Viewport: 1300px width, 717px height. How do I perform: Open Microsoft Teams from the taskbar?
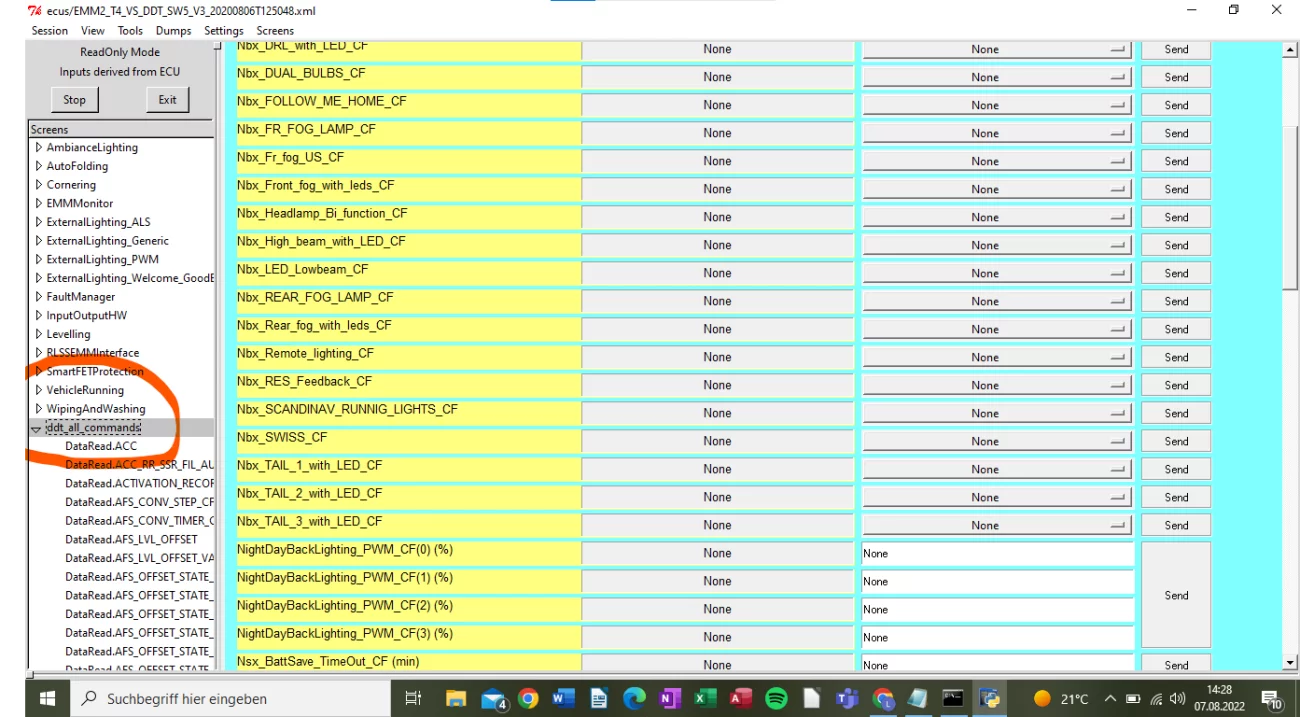pyautogui.click(x=847, y=699)
